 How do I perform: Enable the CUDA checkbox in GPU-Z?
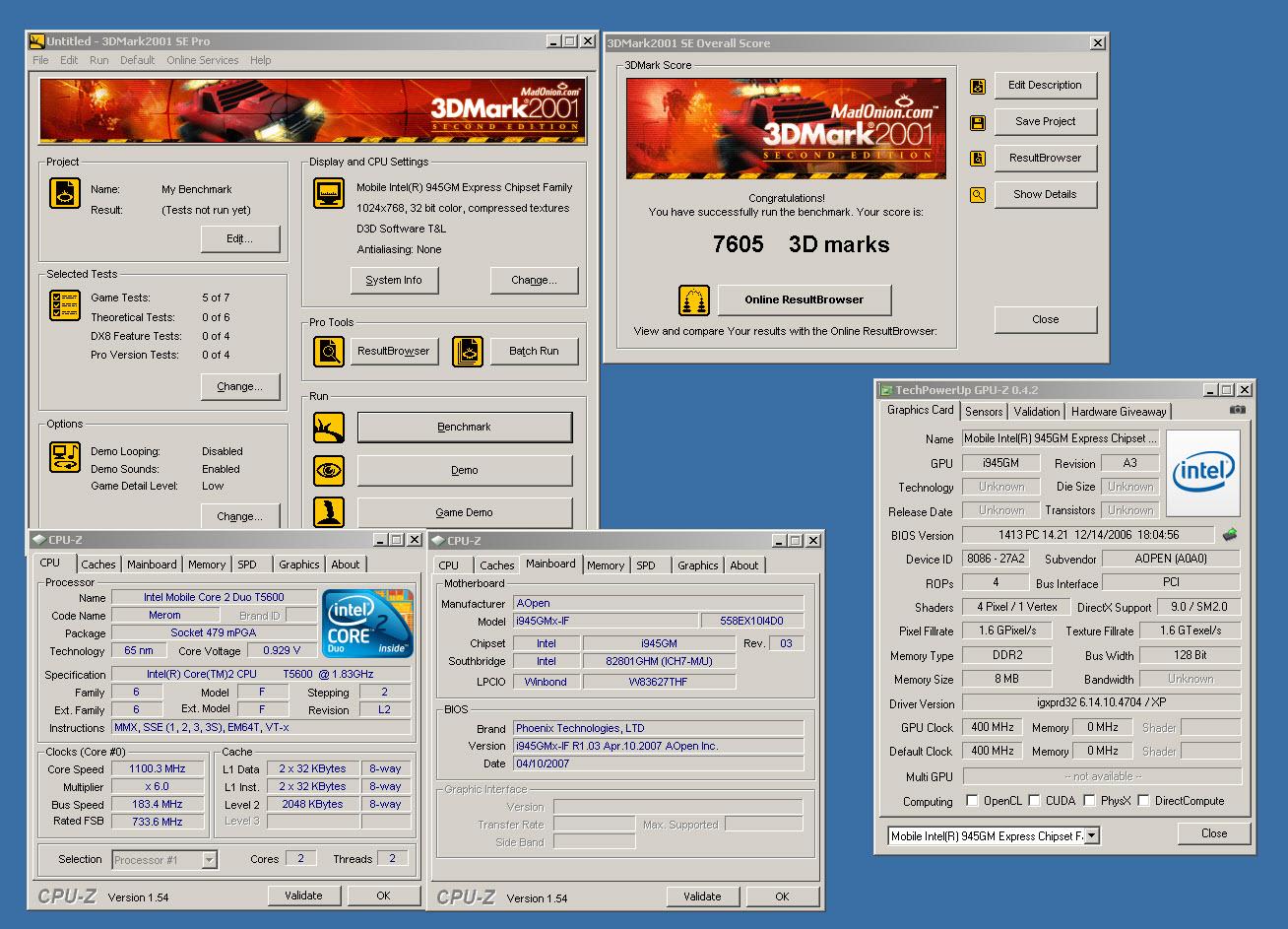click(1034, 801)
